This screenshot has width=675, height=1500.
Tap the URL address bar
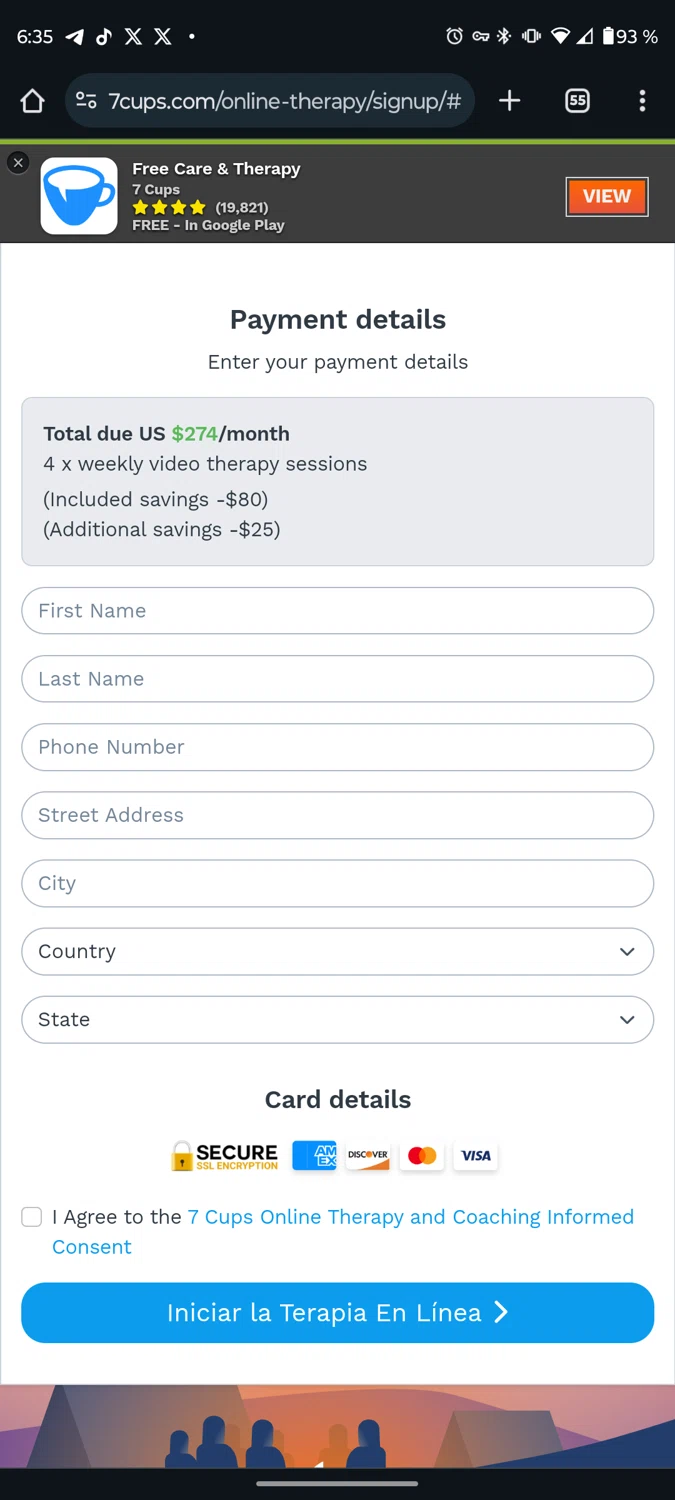click(284, 101)
